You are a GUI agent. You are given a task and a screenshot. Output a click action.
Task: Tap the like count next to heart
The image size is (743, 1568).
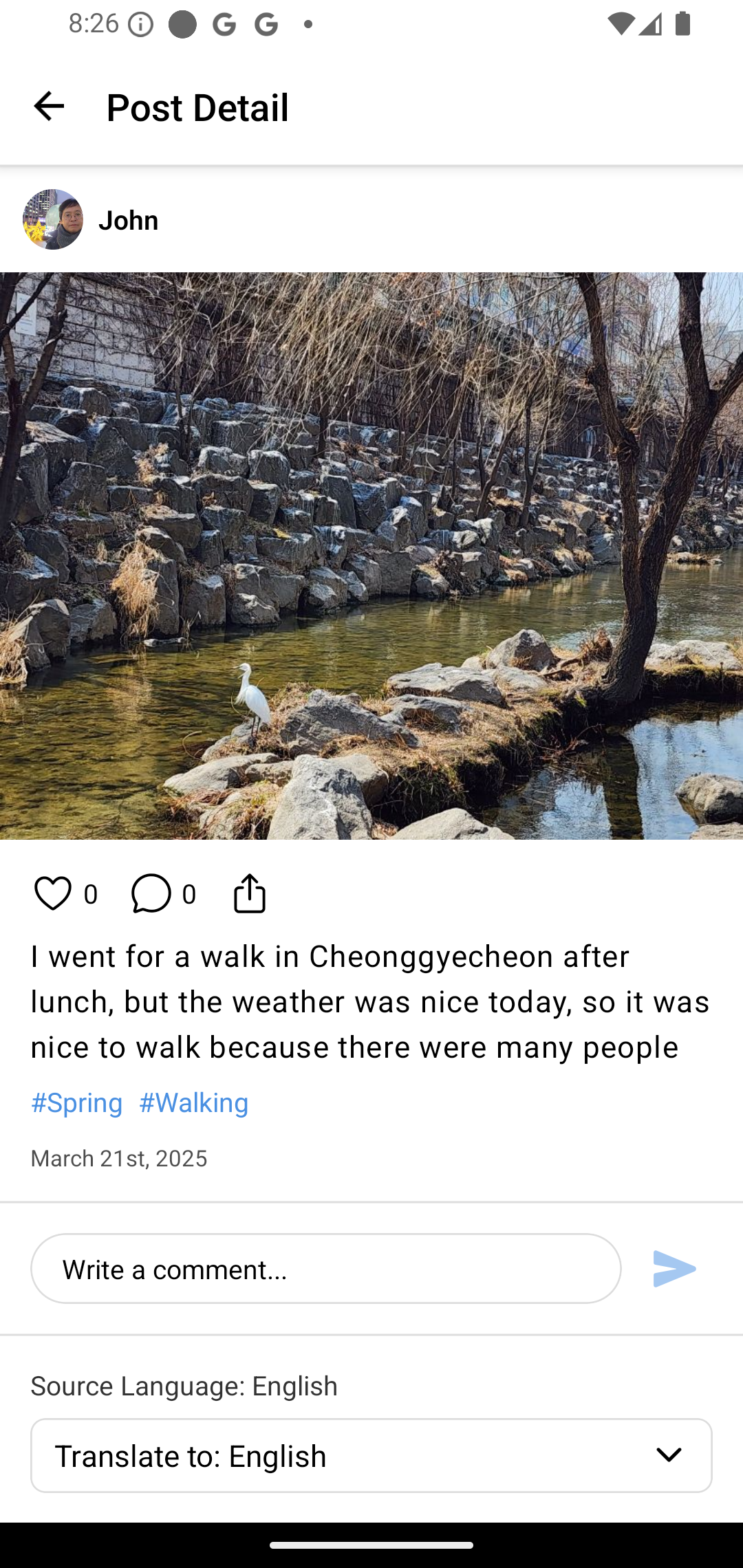90,894
